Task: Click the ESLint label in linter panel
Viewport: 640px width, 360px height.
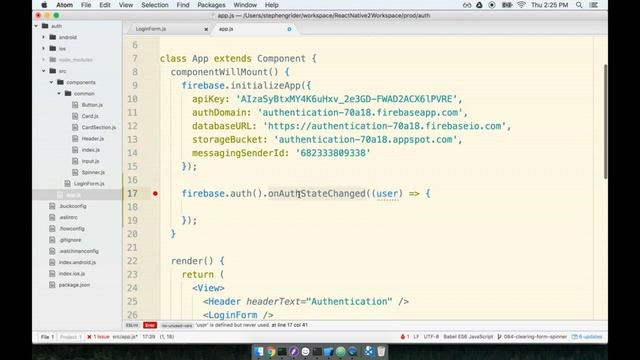Action: pos(132,325)
